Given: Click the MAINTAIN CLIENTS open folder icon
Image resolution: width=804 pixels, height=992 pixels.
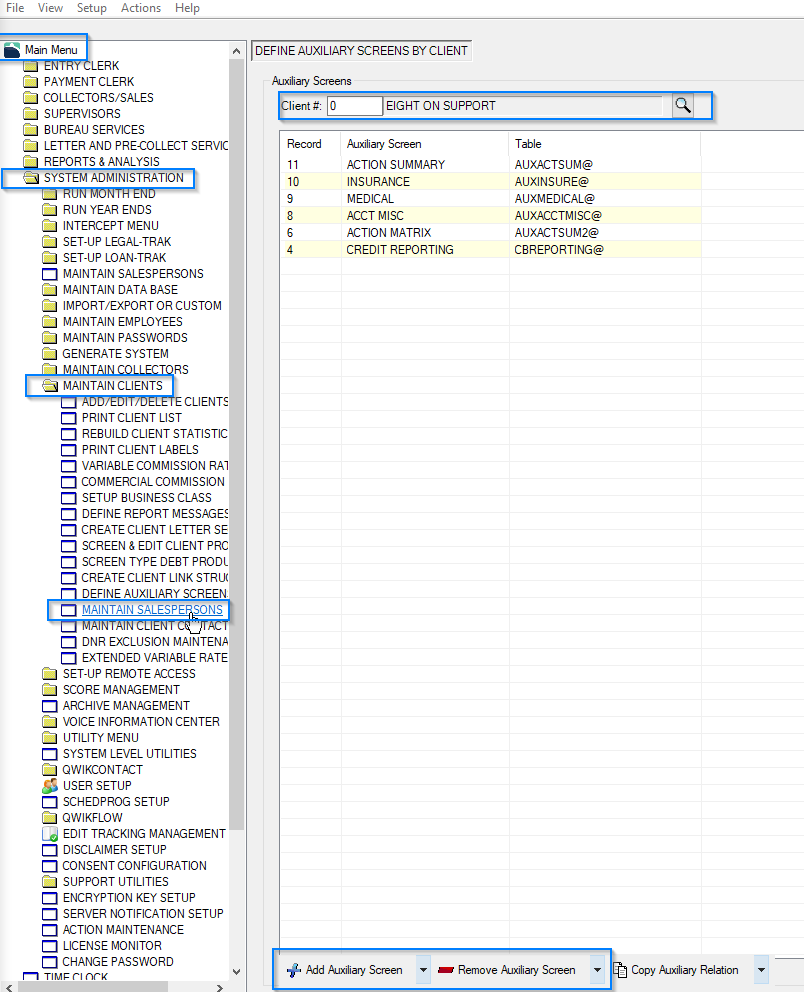Looking at the screenshot, I should (x=50, y=385).
